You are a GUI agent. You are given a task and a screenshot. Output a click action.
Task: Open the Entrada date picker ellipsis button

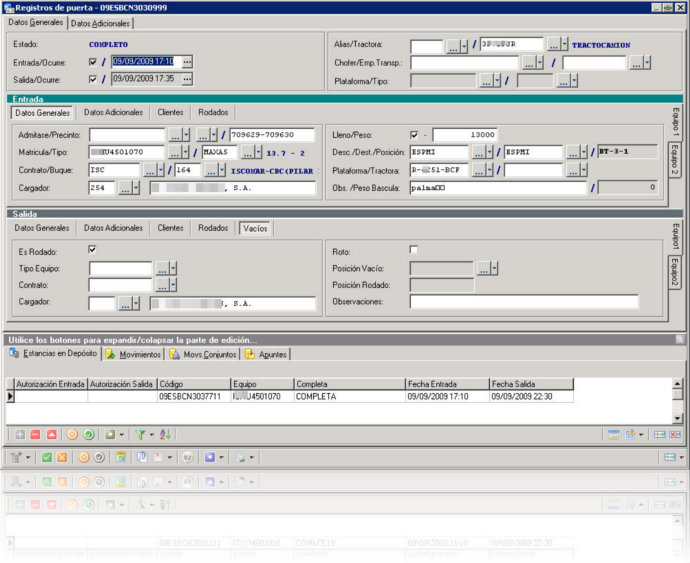pyautogui.click(x=187, y=62)
